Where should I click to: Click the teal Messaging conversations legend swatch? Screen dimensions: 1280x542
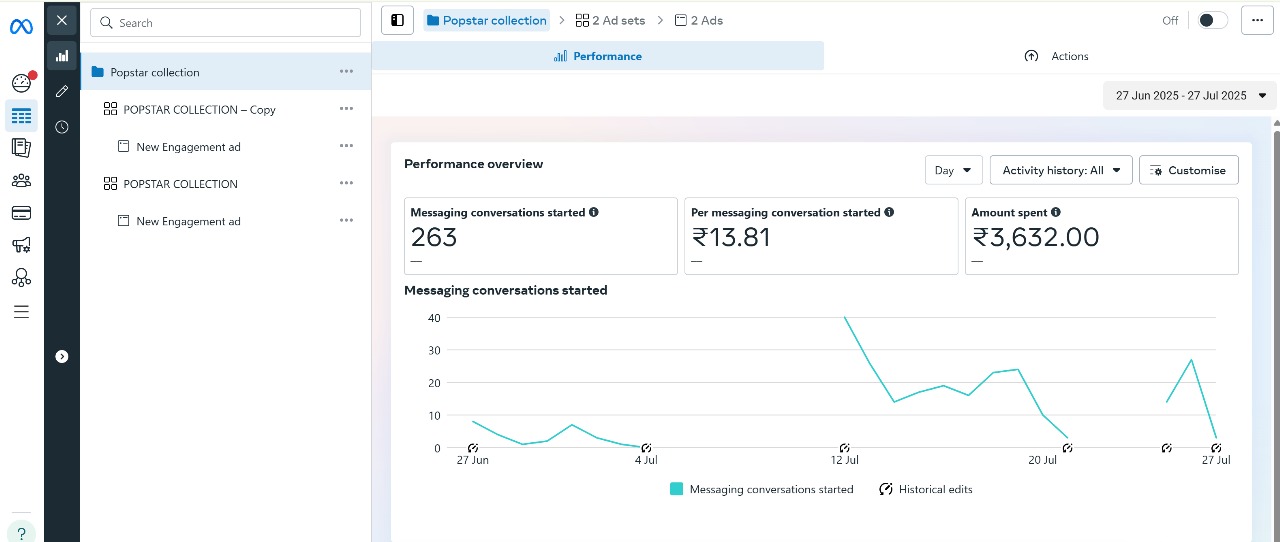pyautogui.click(x=677, y=489)
